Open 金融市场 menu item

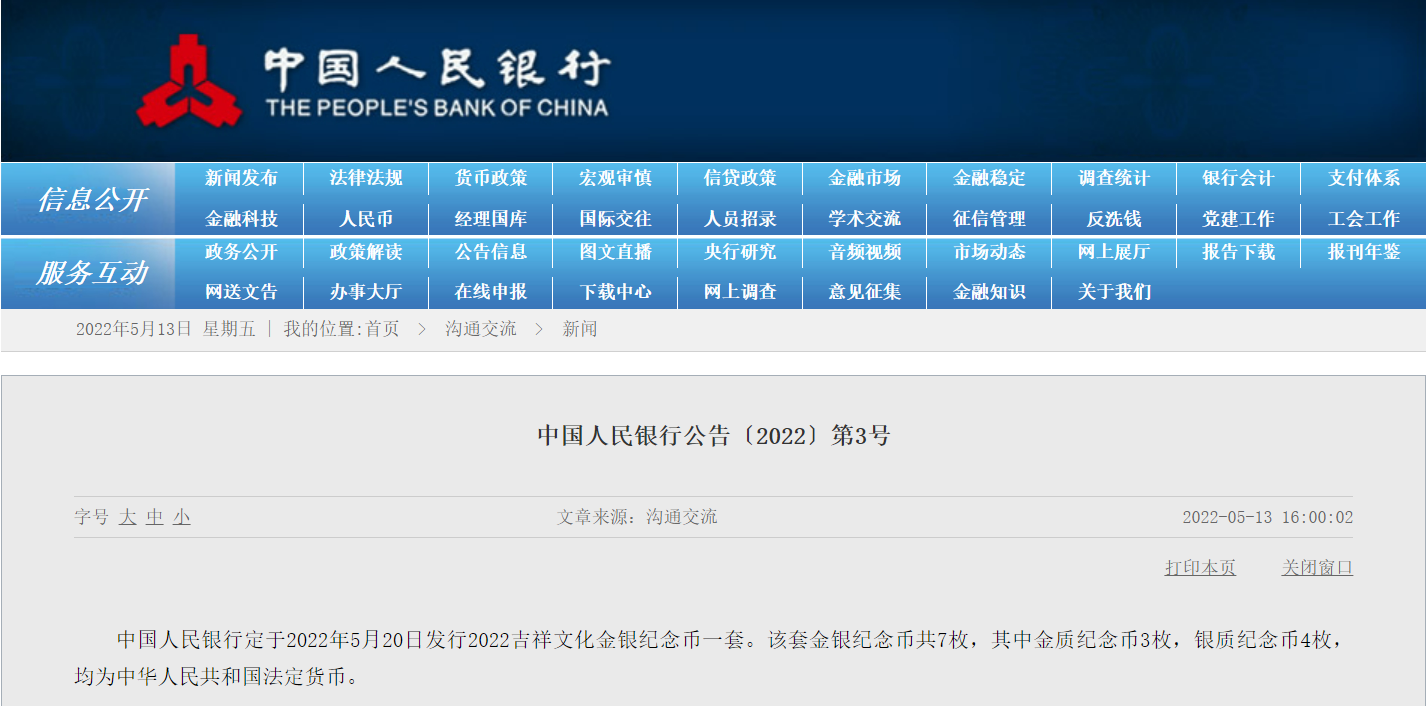pyautogui.click(x=865, y=178)
